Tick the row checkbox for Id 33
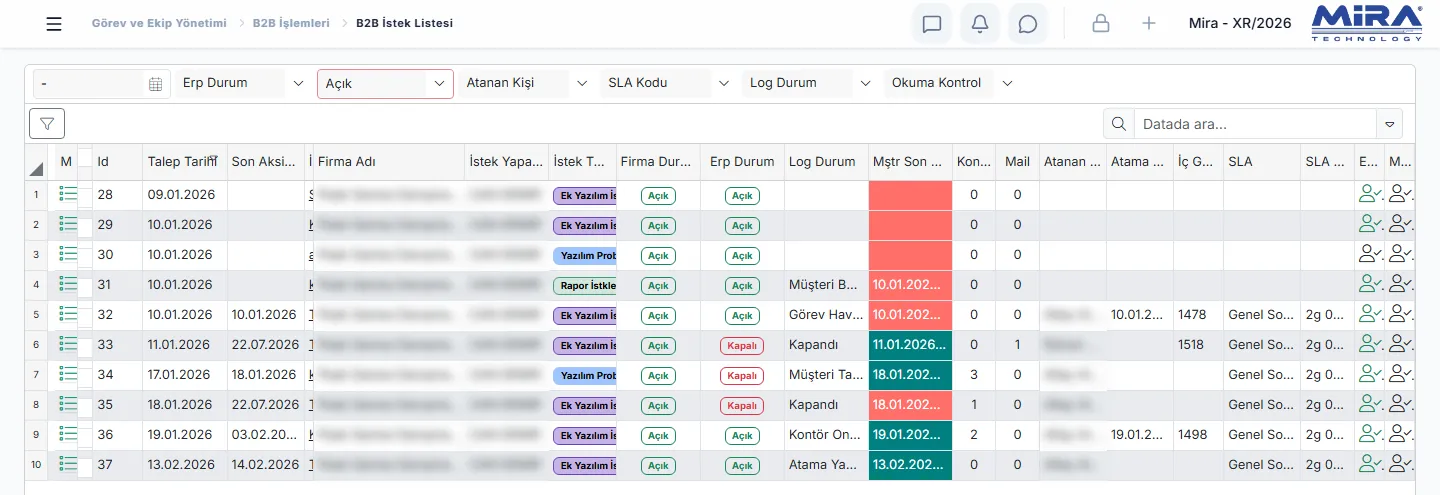 click(85, 348)
